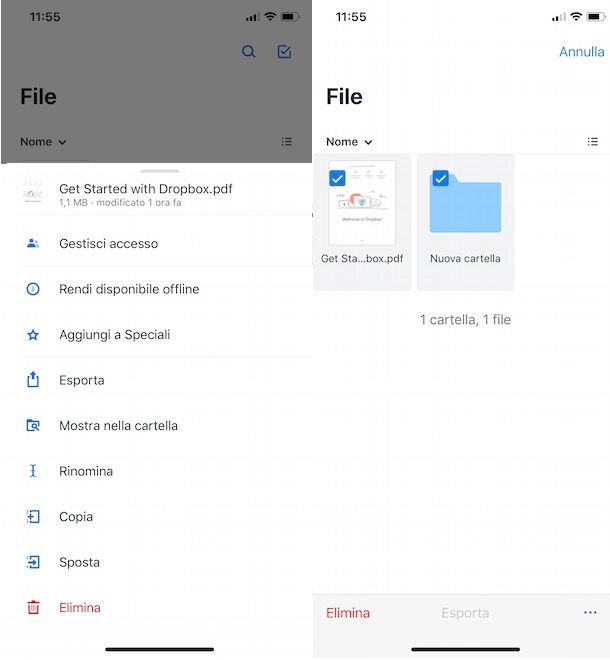610x660 pixels.
Task: Select the Nuova cartella folder thumbnail
Action: (x=465, y=202)
